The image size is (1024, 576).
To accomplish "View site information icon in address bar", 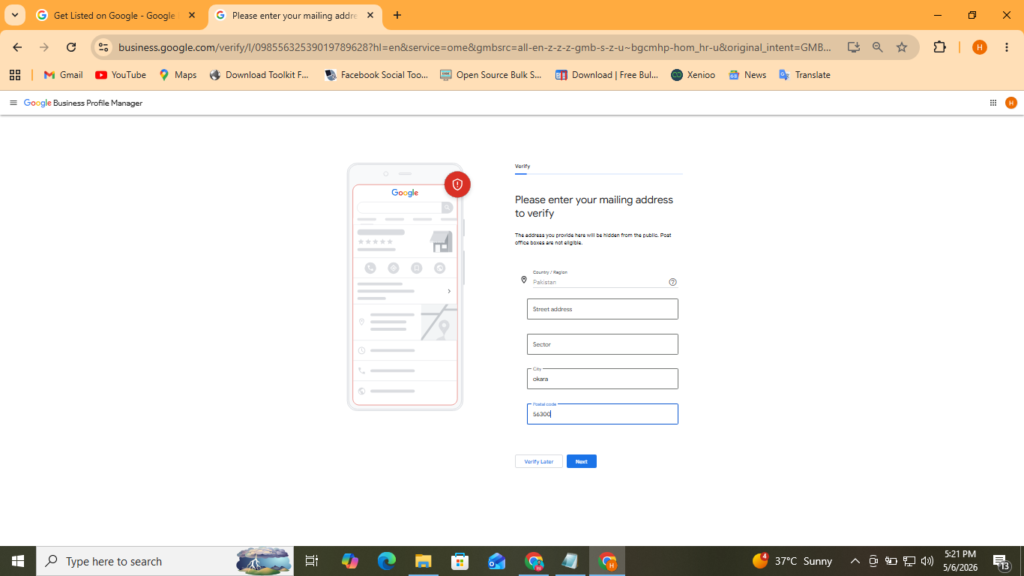I will pos(103,47).
